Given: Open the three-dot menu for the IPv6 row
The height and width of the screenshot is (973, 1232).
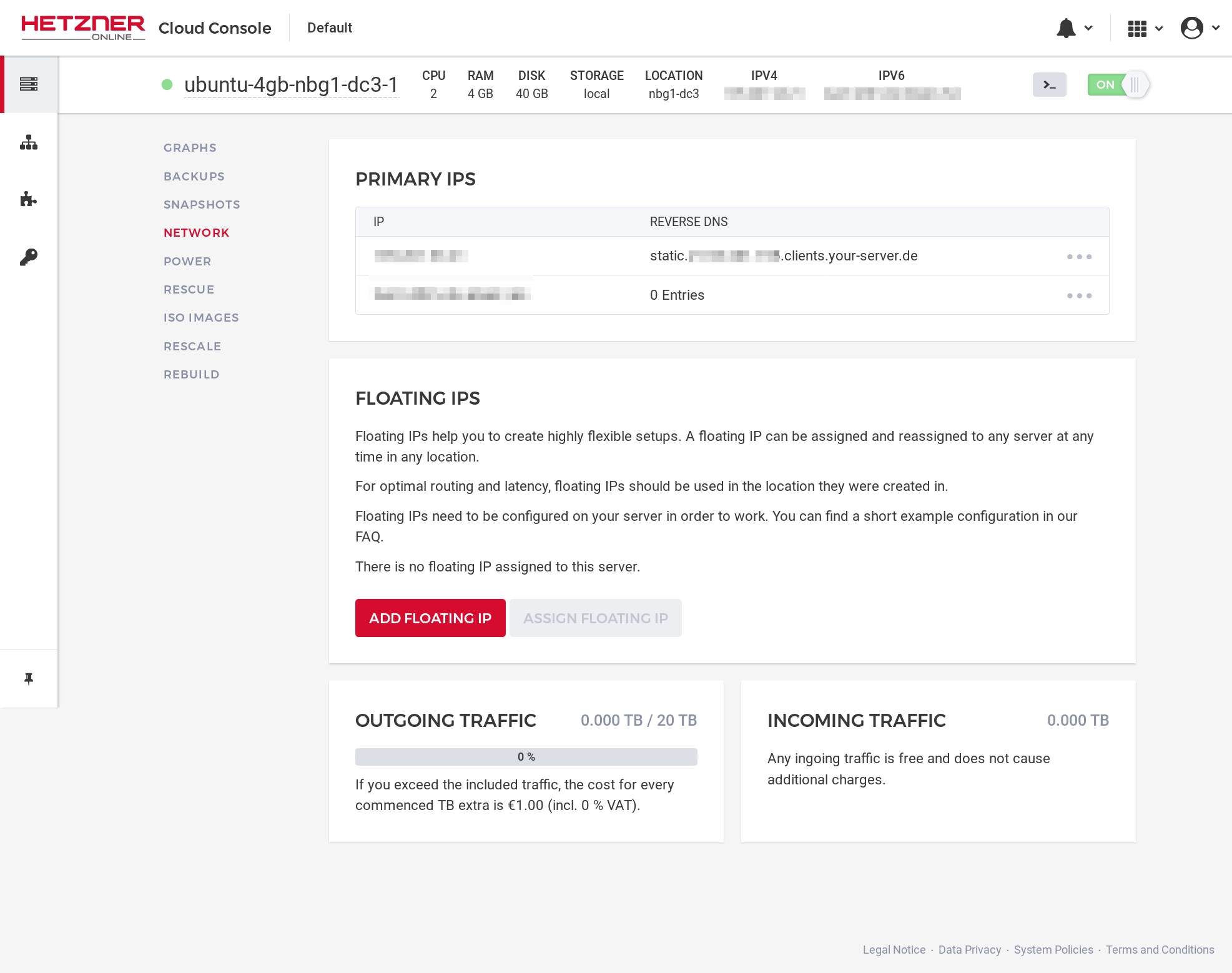Looking at the screenshot, I should pos(1079,295).
